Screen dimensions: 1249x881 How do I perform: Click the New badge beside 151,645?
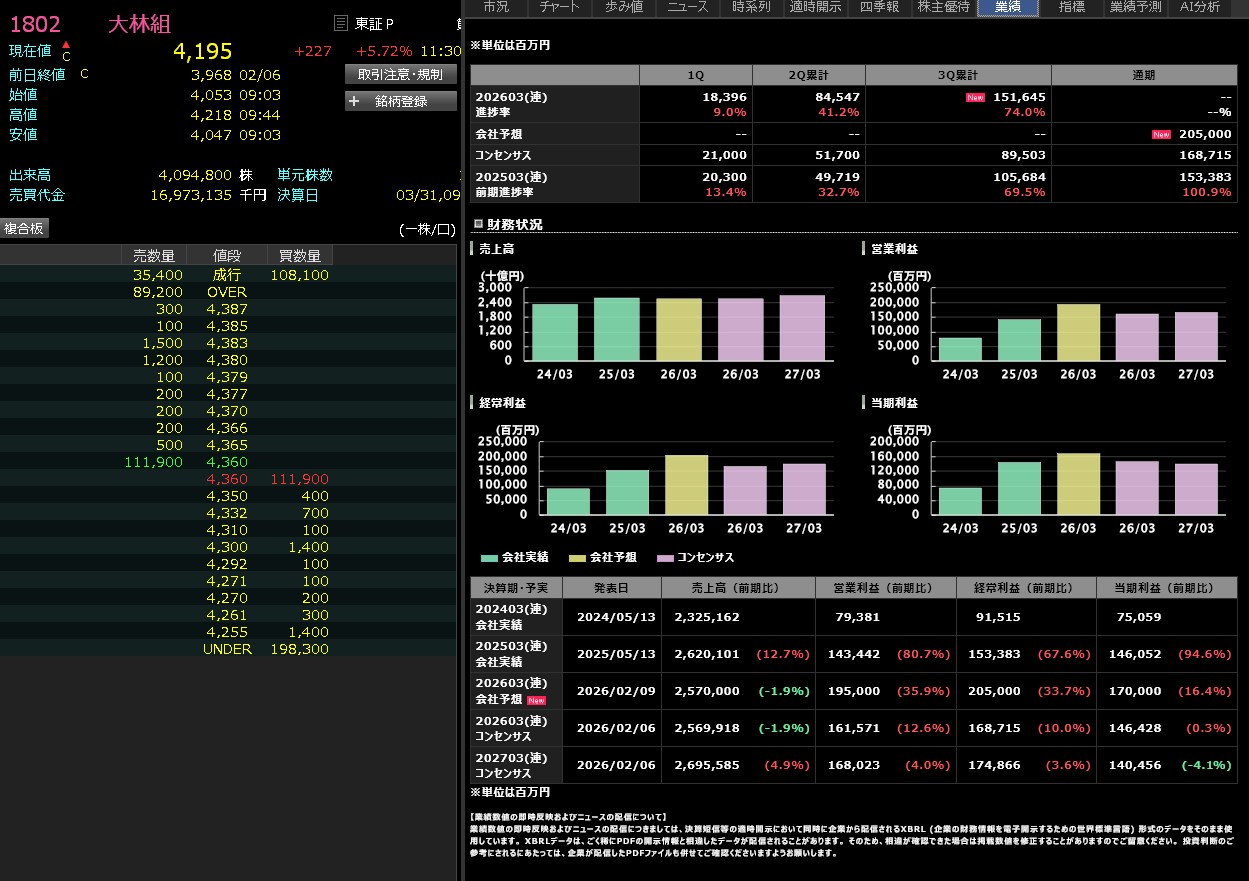tap(975, 97)
